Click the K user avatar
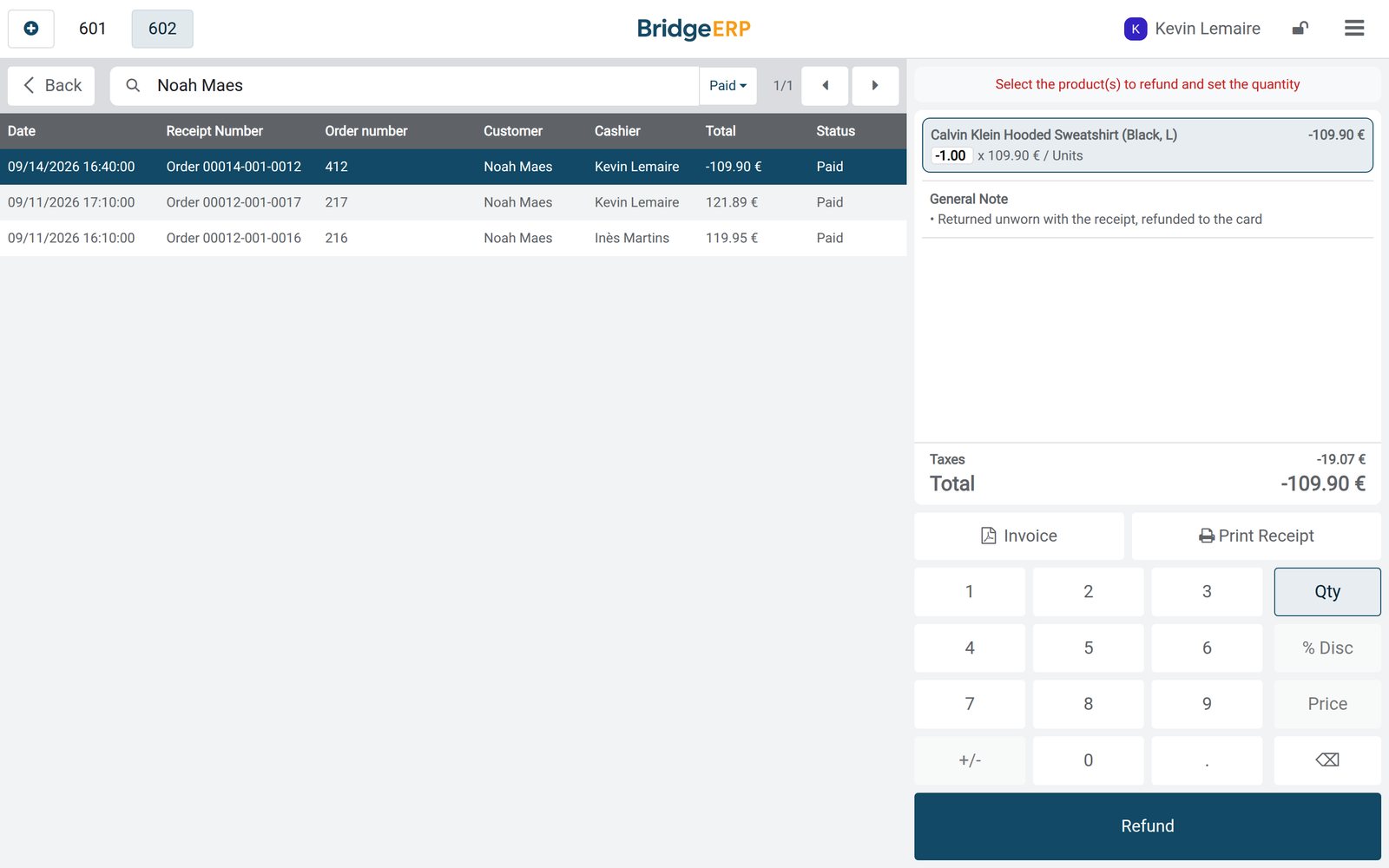 (1135, 29)
